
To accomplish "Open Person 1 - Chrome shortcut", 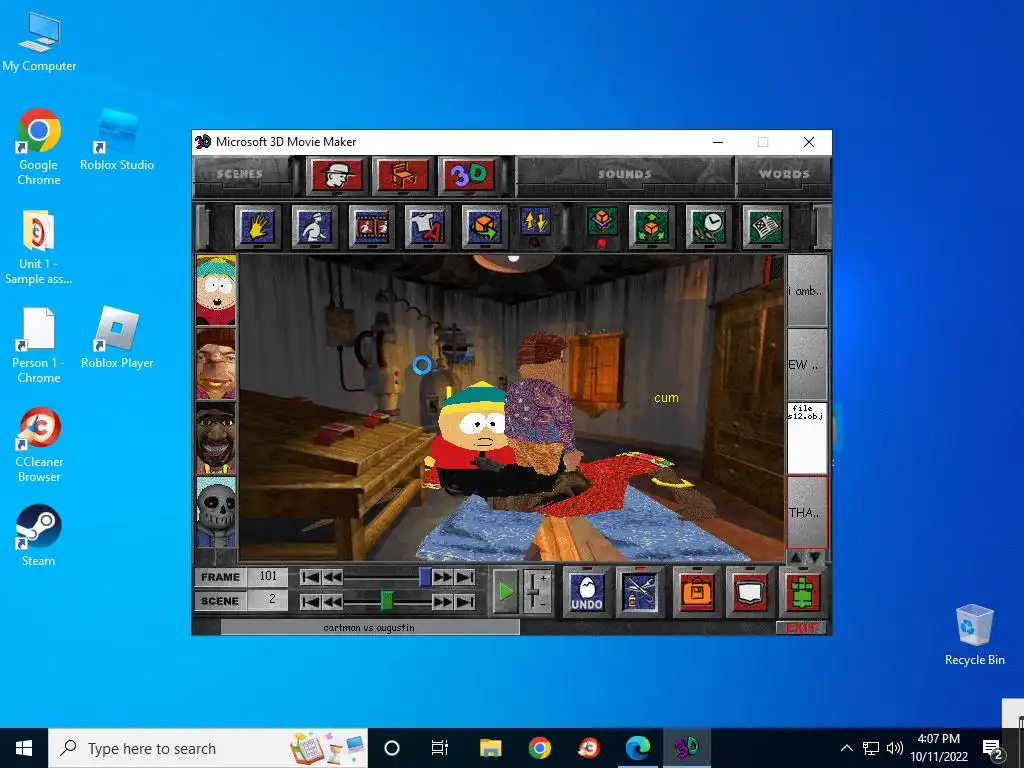I will click(x=39, y=345).
